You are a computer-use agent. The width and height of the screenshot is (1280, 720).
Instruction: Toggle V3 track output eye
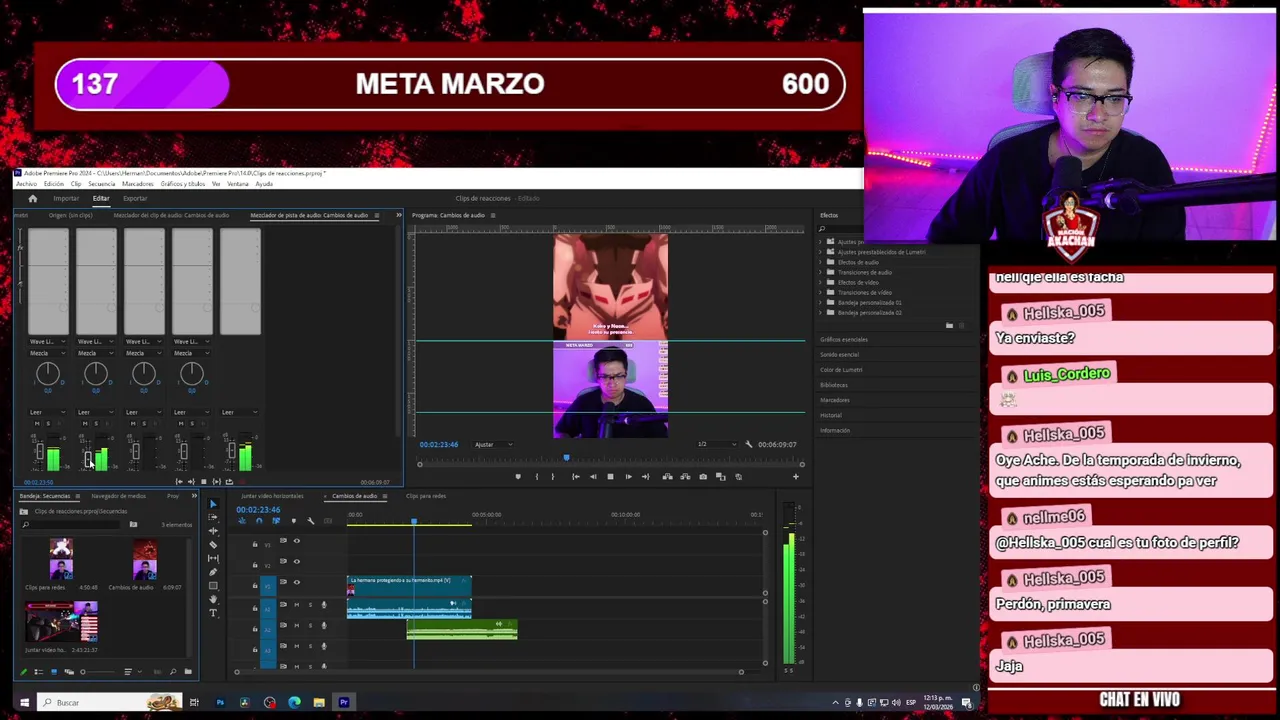pyautogui.click(x=296, y=541)
